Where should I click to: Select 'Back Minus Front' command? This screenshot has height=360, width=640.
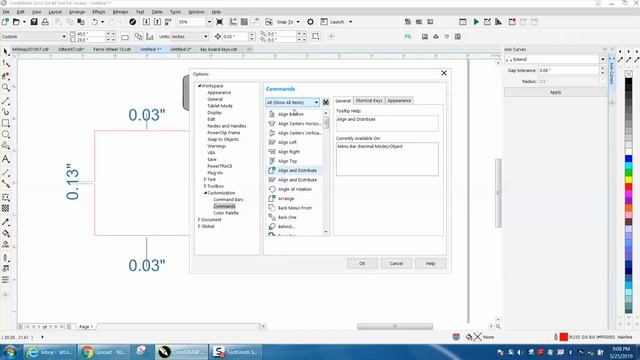(295, 208)
